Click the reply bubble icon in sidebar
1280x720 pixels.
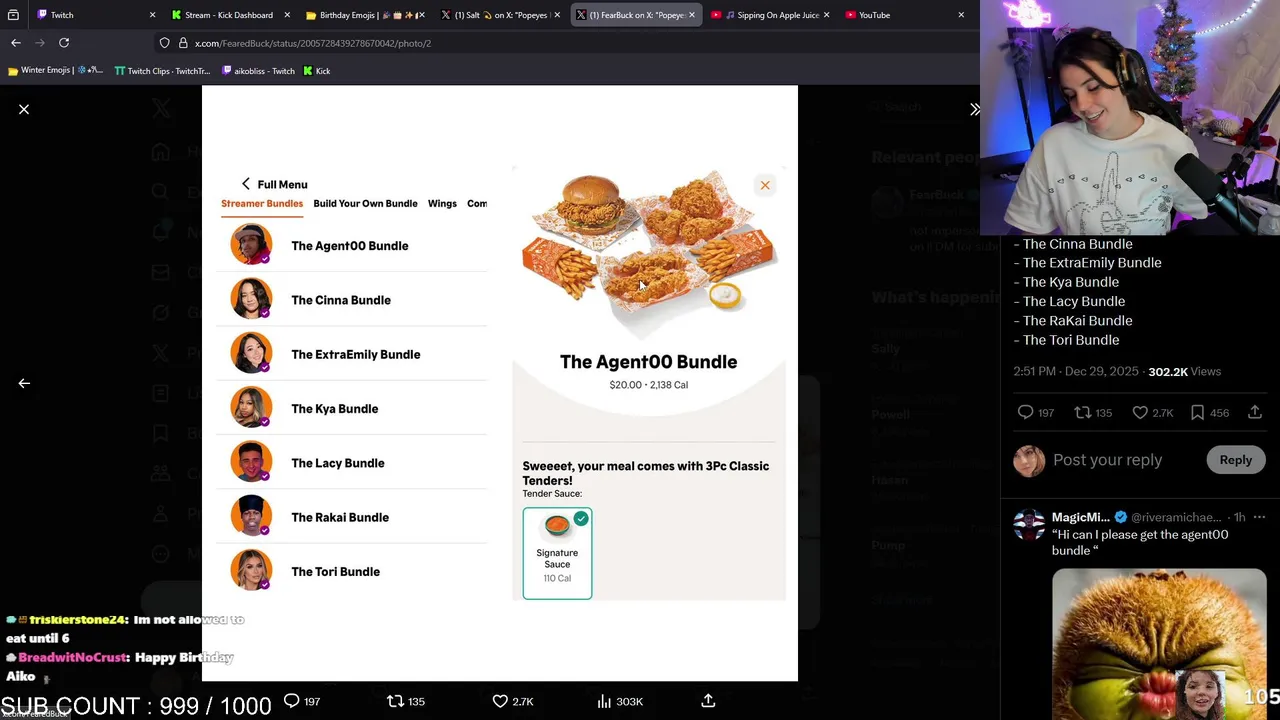pos(1025,412)
